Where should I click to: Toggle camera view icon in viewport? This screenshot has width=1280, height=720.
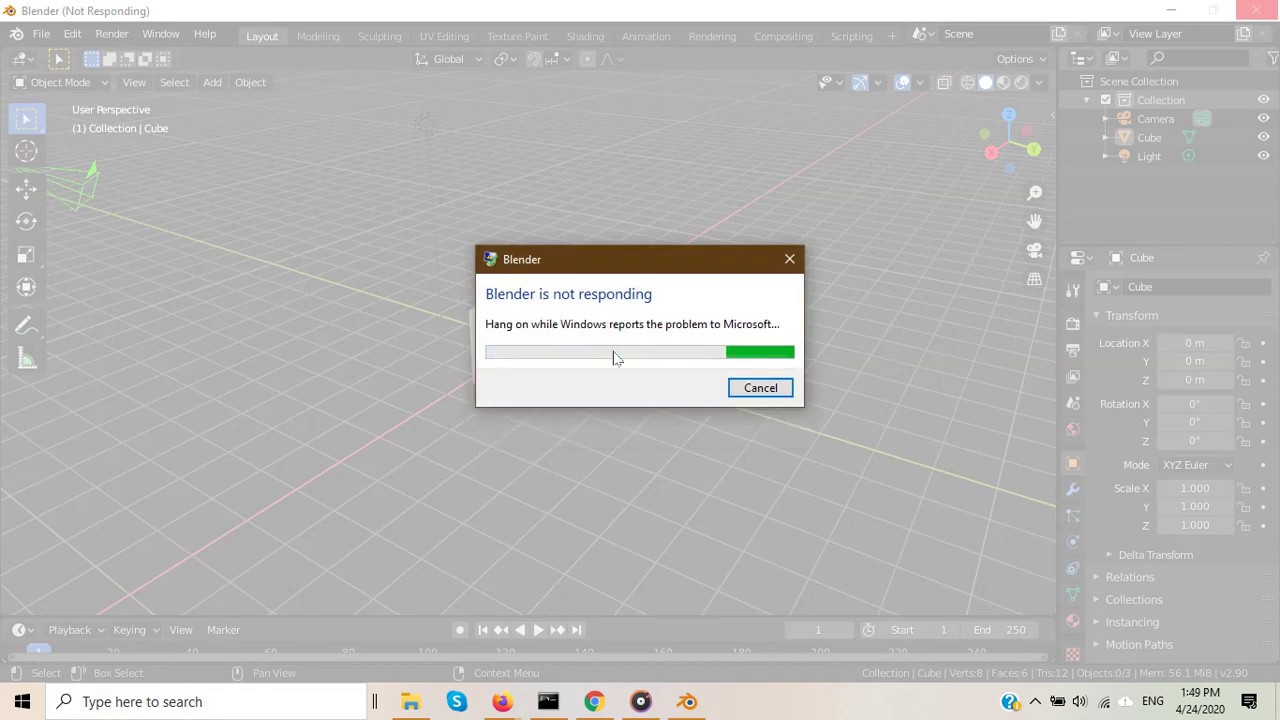click(1034, 250)
